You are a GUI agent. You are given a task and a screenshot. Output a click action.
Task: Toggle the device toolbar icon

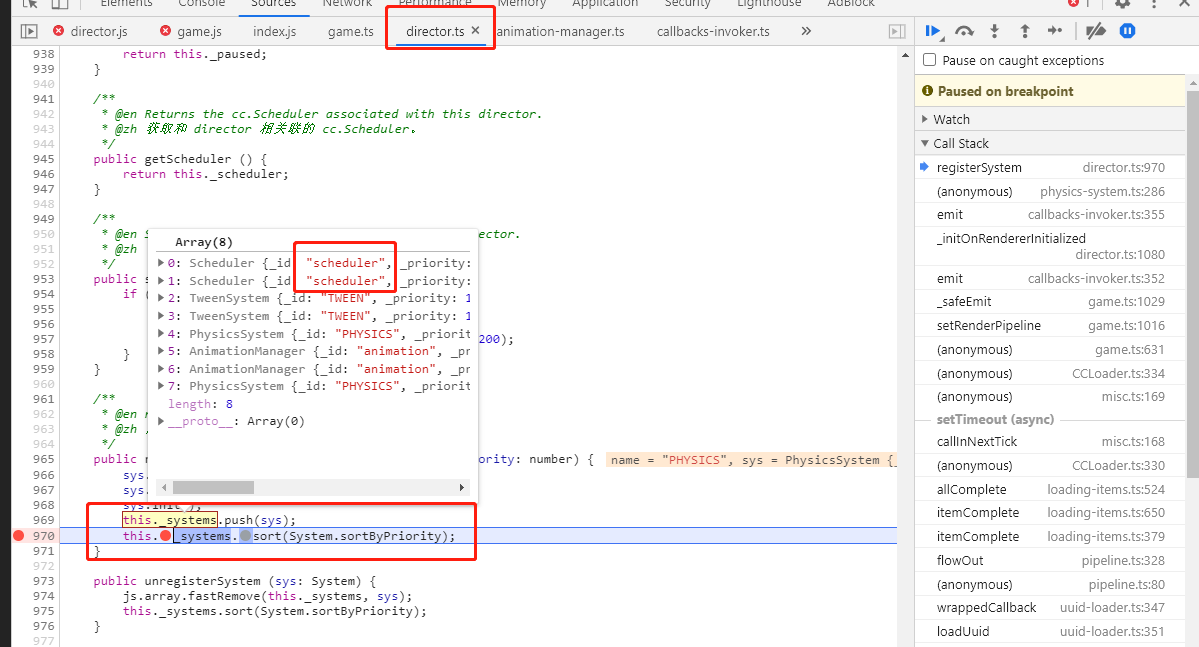point(60,3)
